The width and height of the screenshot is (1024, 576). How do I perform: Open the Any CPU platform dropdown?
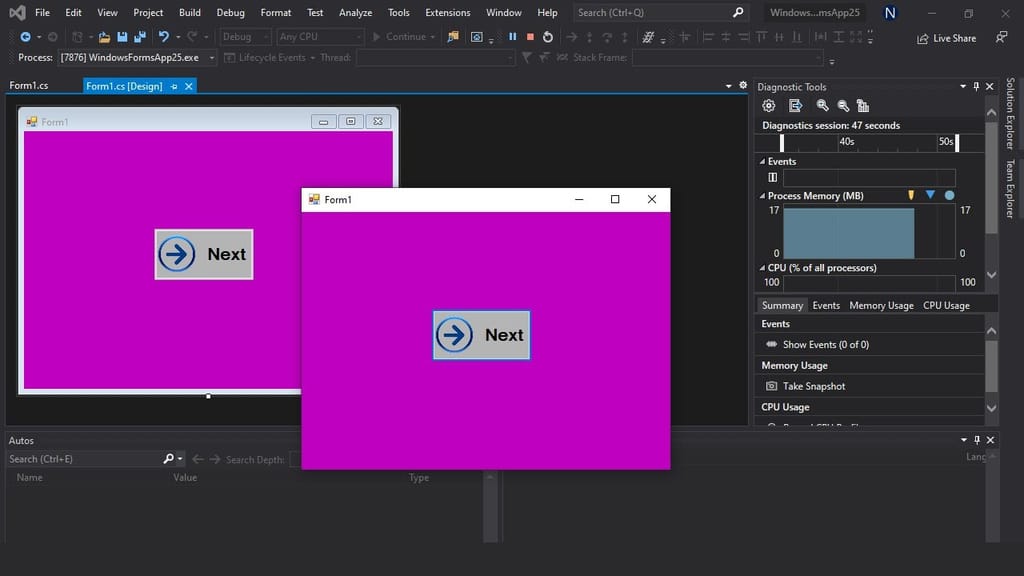(x=318, y=36)
